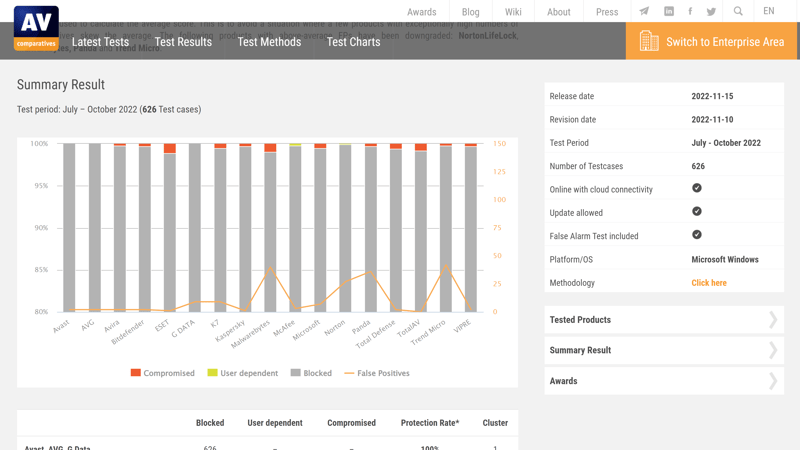Click the User dependent column header
Image resolution: width=800 pixels, height=450 pixels.
[x=274, y=423]
